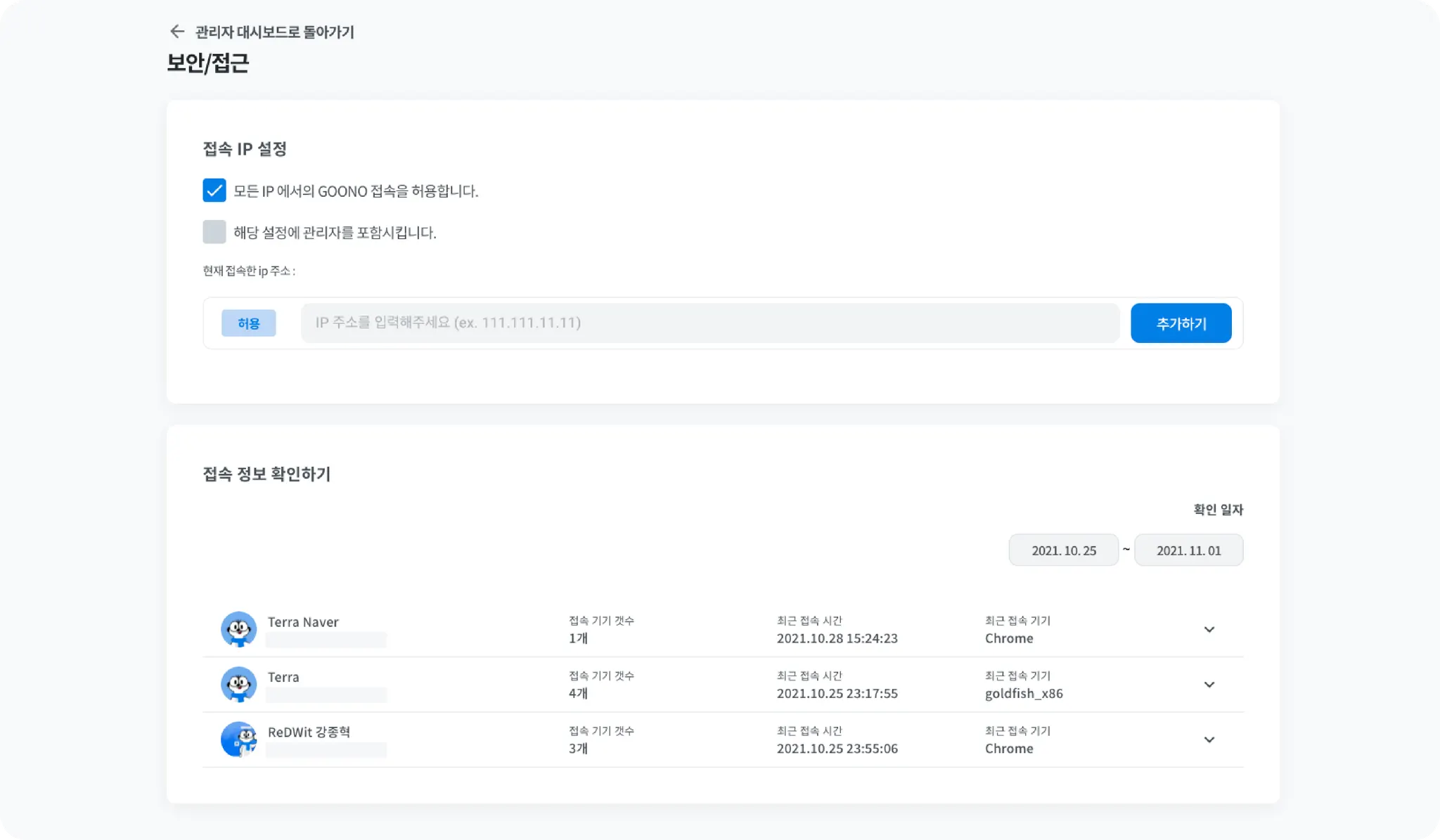Click Terra's penguin avatar
This screenshot has width=1440, height=840.
(x=238, y=684)
